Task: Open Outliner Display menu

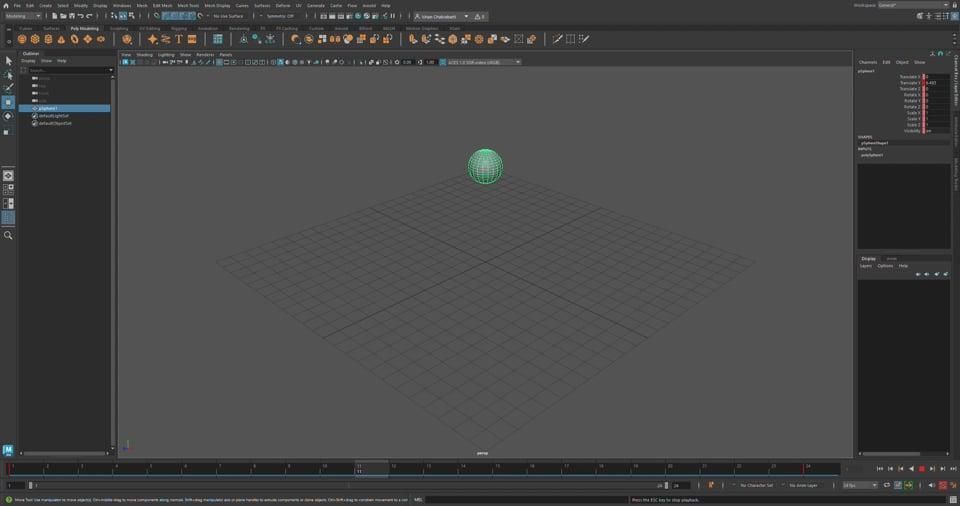Action: tap(28, 61)
